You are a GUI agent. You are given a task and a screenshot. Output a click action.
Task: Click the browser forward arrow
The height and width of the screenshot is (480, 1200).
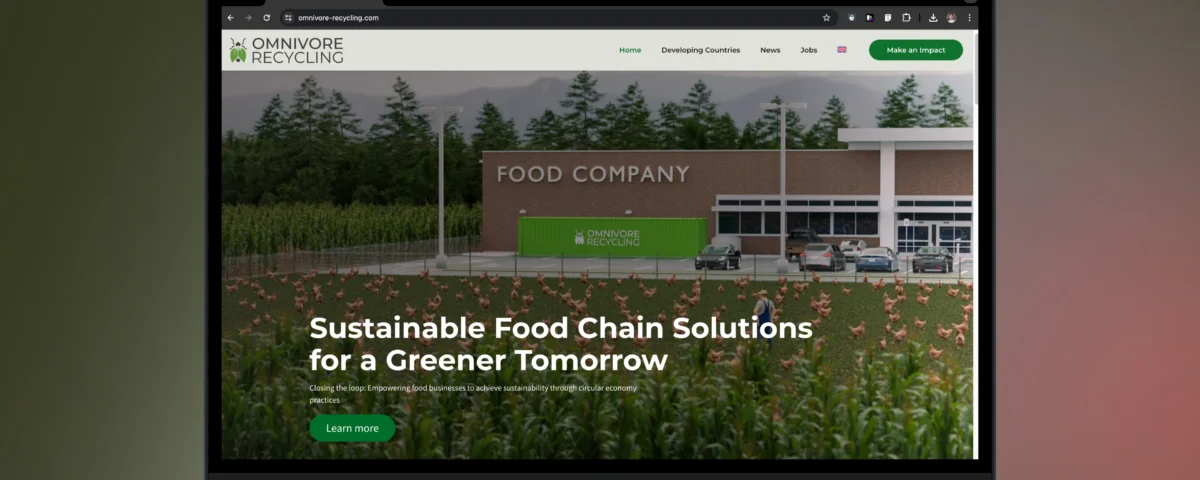(x=248, y=17)
